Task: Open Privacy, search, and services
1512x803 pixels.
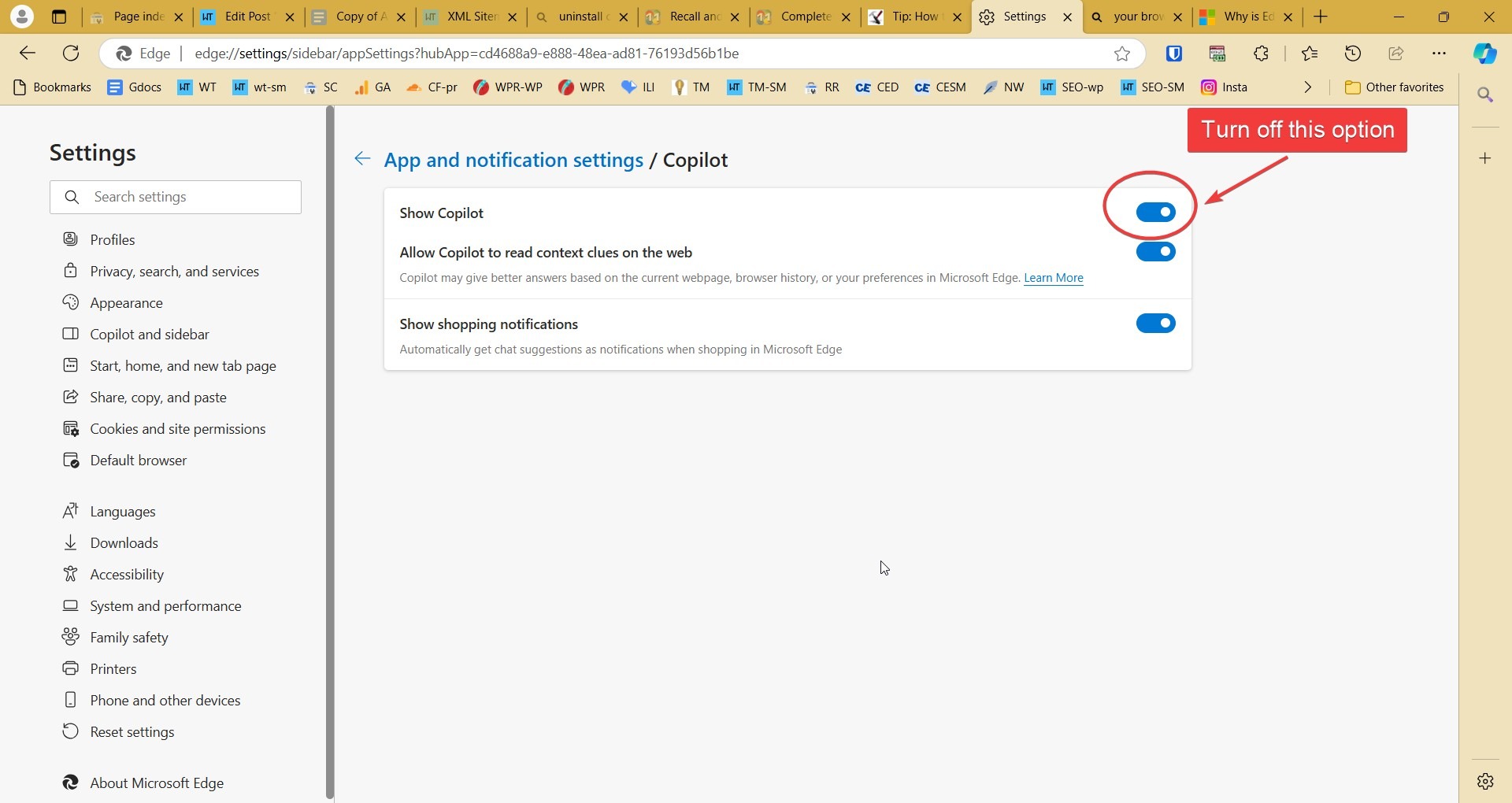Action: pyautogui.click(x=174, y=271)
